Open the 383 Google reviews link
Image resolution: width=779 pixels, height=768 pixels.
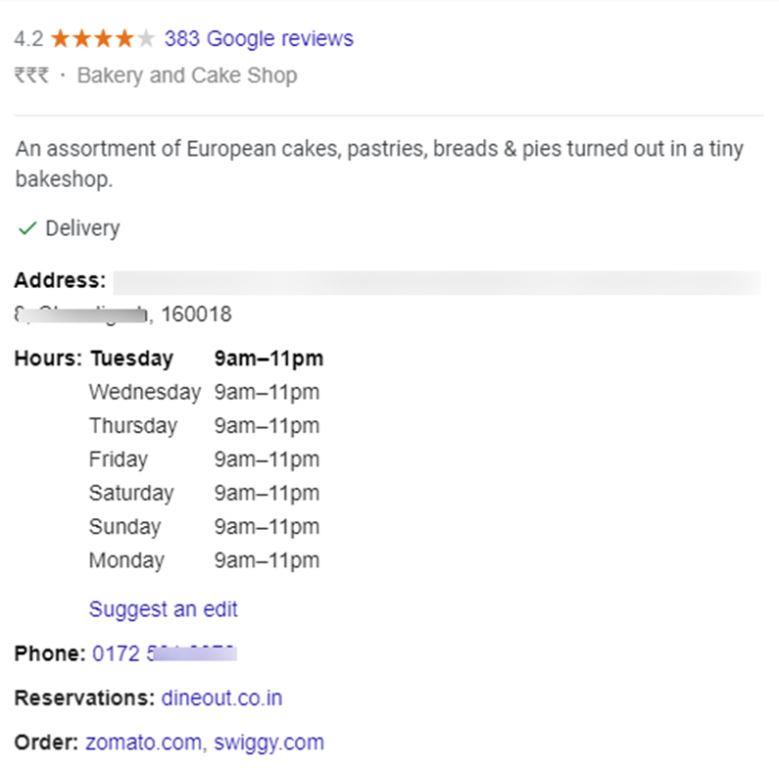pyautogui.click(x=258, y=39)
